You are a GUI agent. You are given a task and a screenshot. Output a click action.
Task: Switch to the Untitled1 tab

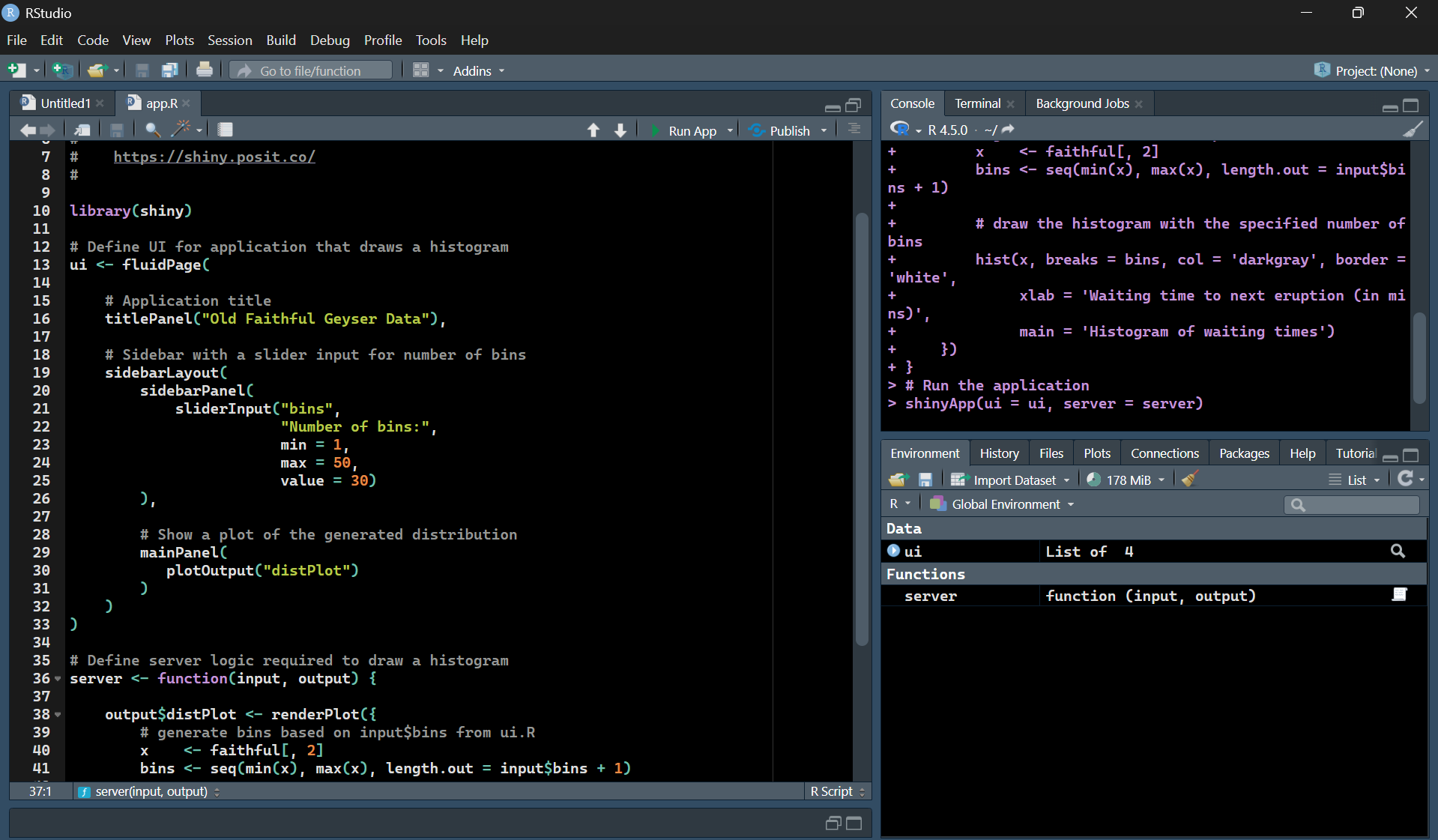pyautogui.click(x=65, y=103)
